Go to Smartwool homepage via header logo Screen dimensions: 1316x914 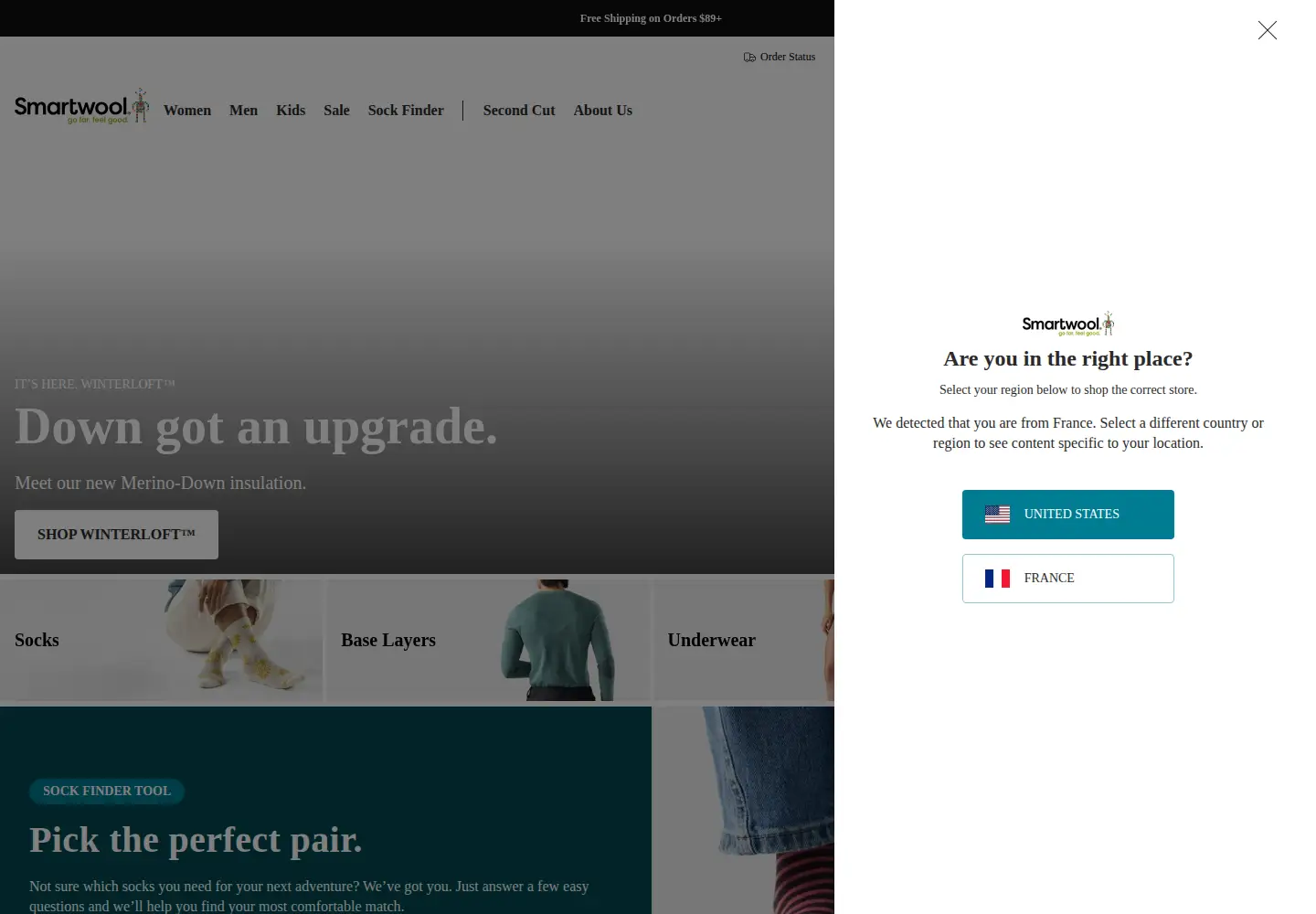pyautogui.click(x=81, y=107)
